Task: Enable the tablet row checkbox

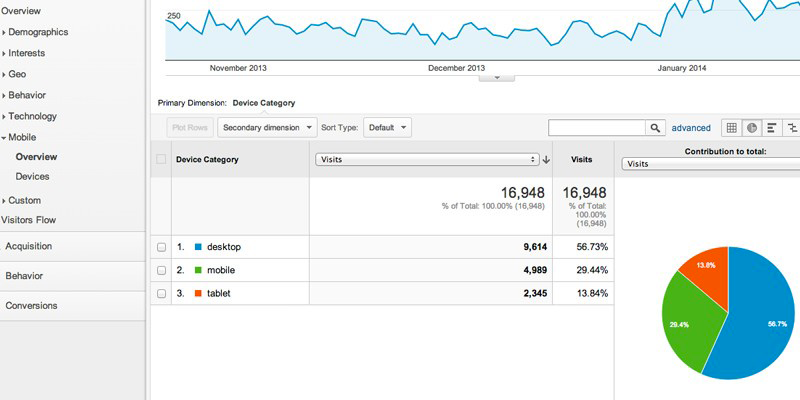Action: click(x=162, y=293)
